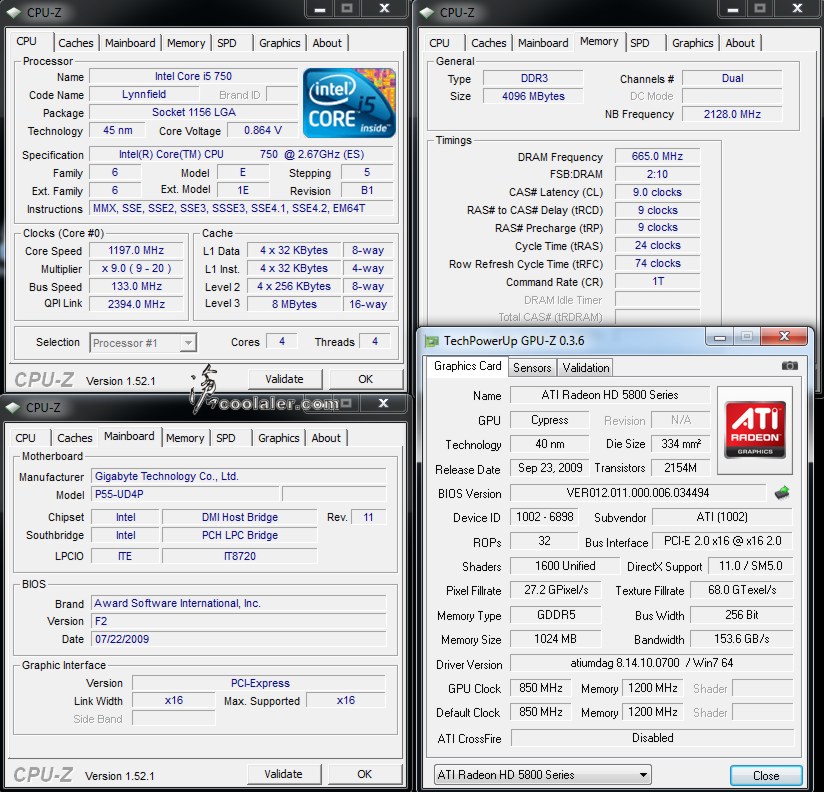Click the GPU name 'Cypress' in GPU-Z
The image size is (824, 792).
tap(549, 420)
